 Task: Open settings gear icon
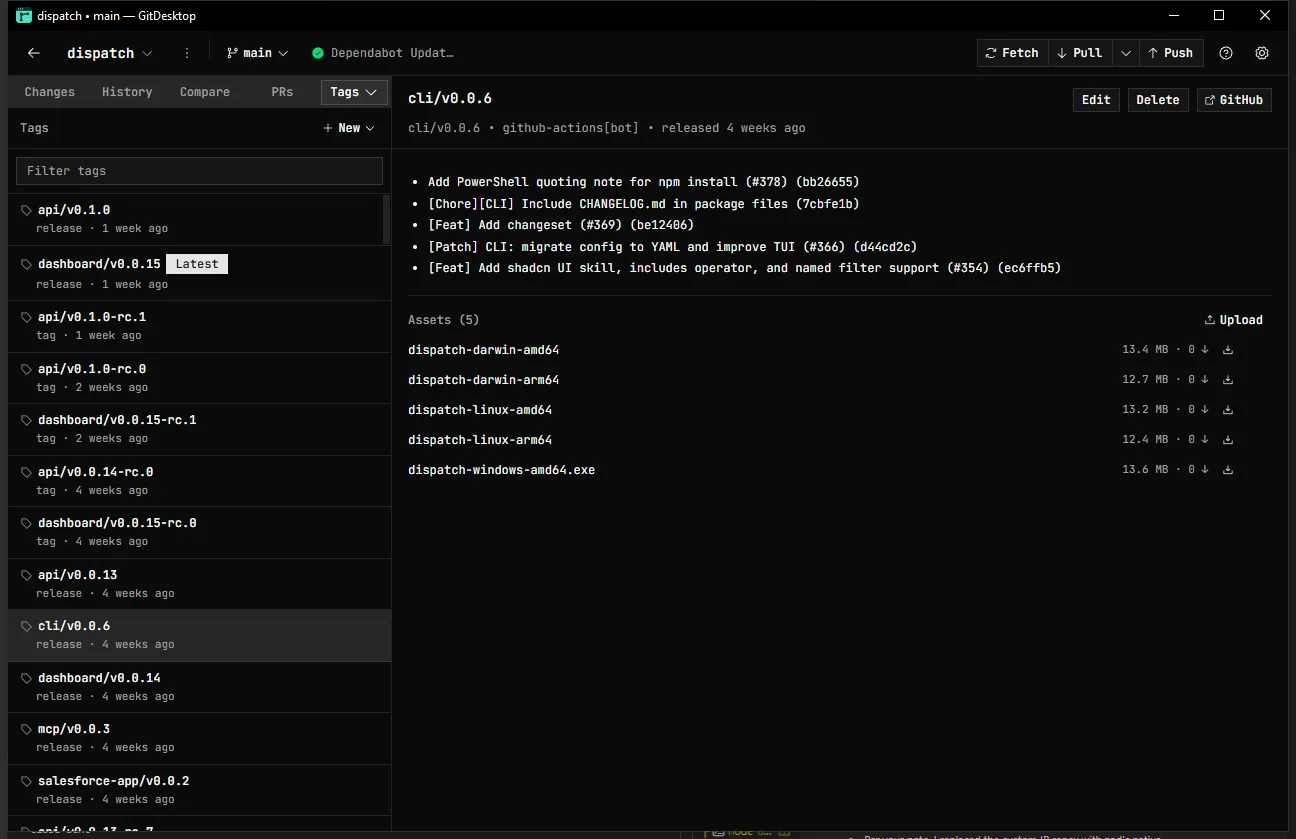click(x=1262, y=53)
